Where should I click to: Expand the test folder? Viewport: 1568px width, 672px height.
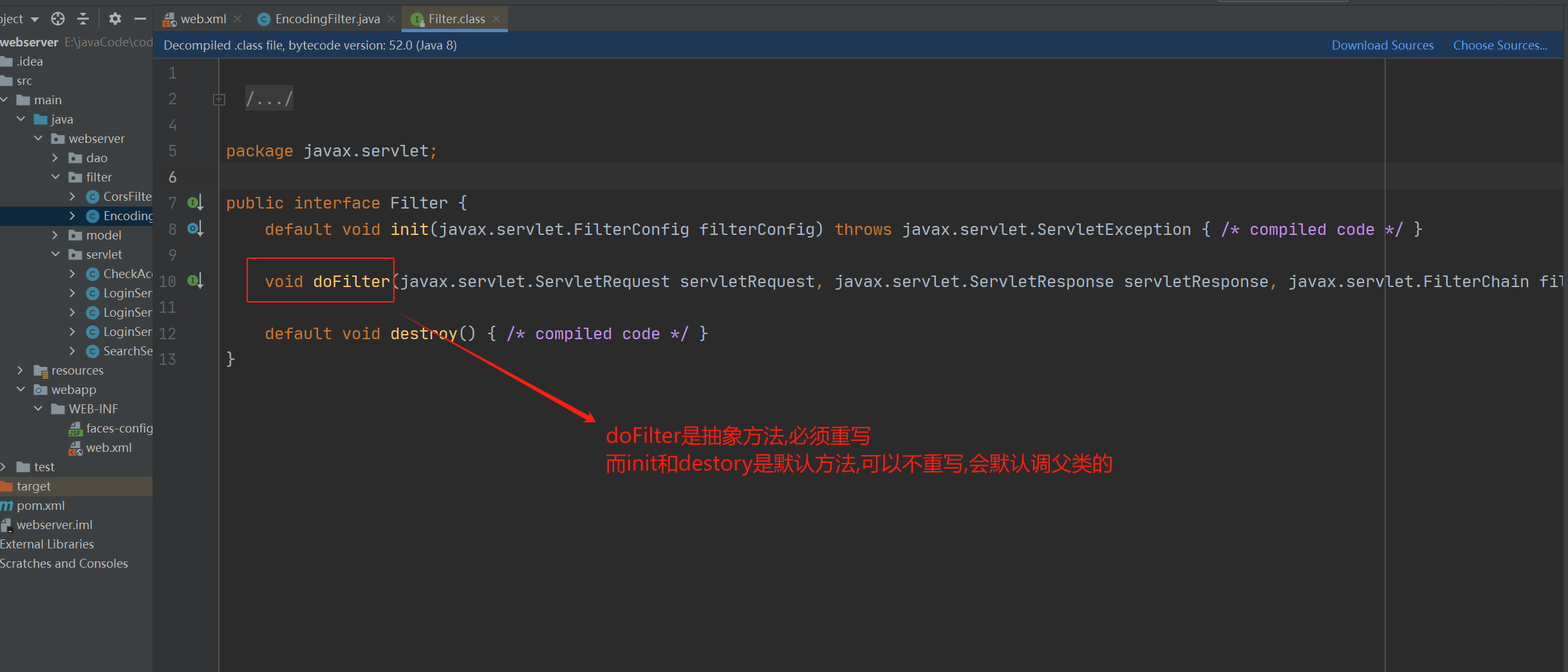pyautogui.click(x=4, y=467)
